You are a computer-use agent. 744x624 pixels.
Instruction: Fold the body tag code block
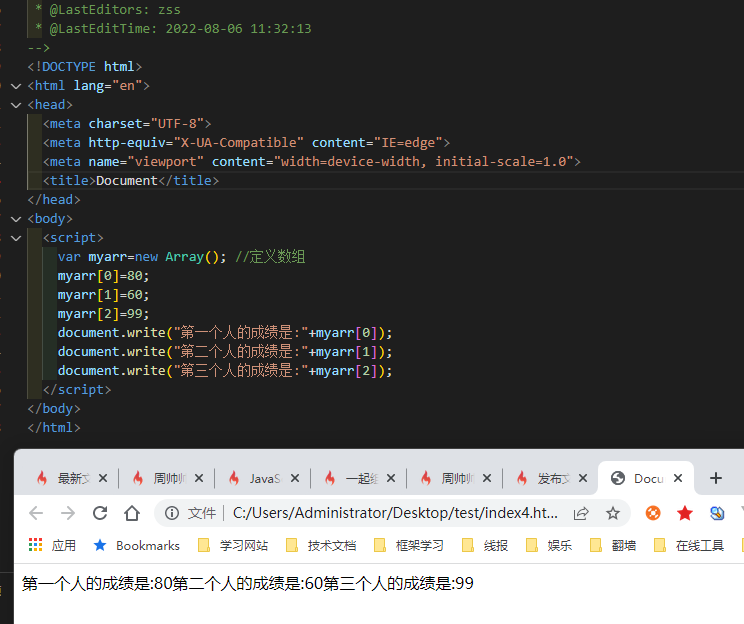pos(16,219)
